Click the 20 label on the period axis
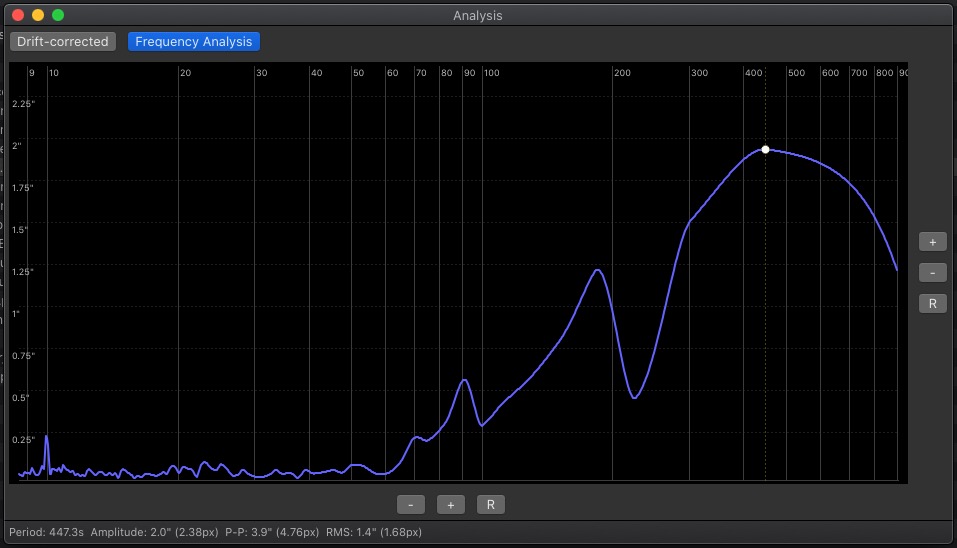This screenshot has height=548, width=957. [x=186, y=73]
